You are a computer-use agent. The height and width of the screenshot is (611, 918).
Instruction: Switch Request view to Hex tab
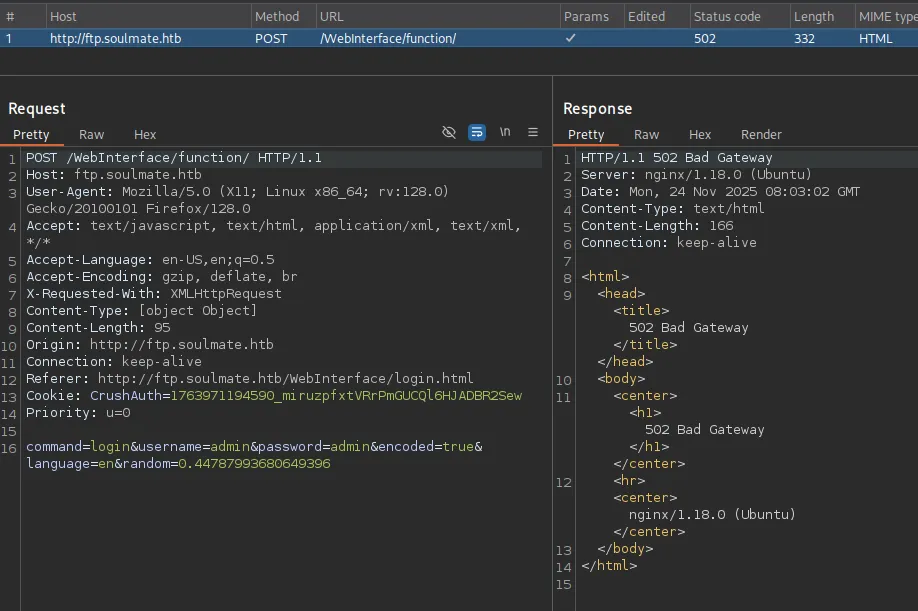pyautogui.click(x=145, y=134)
